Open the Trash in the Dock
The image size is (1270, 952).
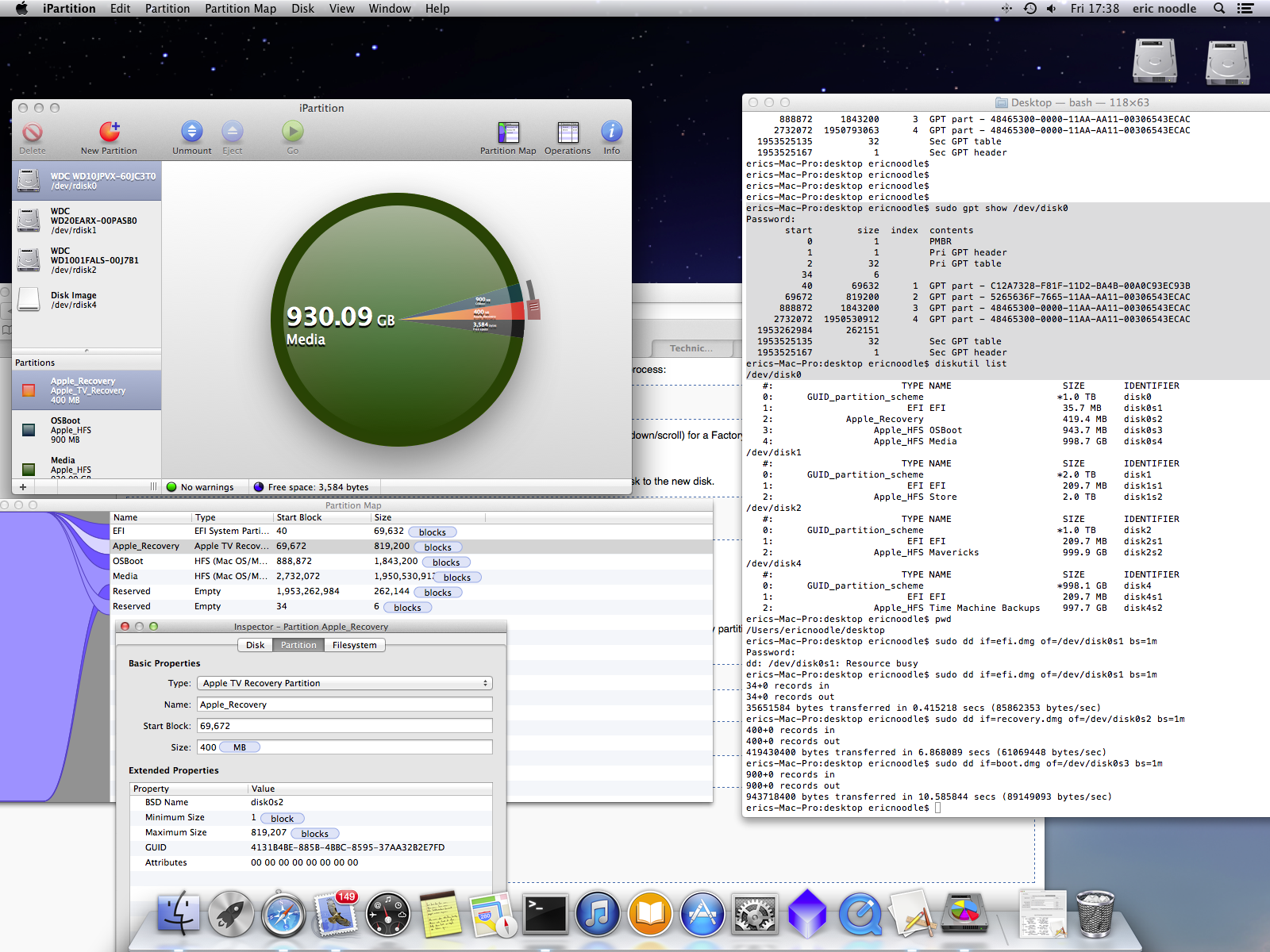click(x=1095, y=914)
